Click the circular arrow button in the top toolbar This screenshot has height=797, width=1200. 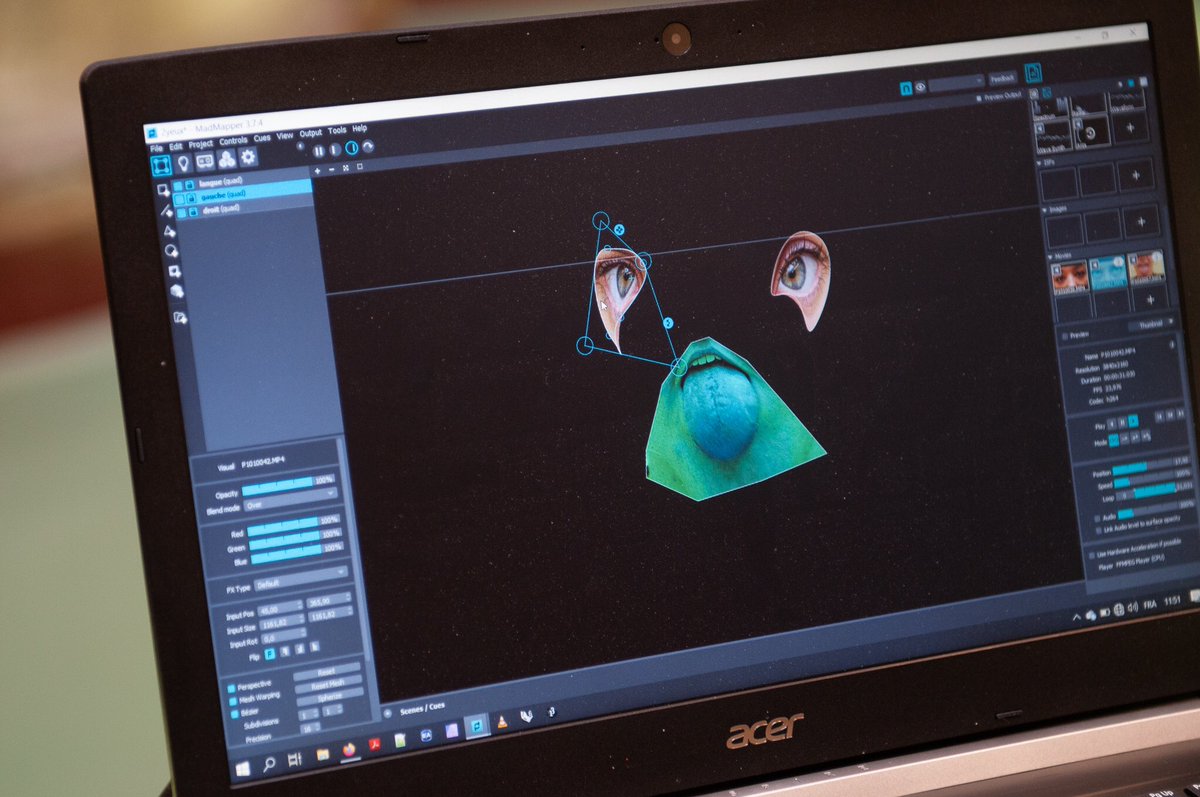tap(368, 147)
